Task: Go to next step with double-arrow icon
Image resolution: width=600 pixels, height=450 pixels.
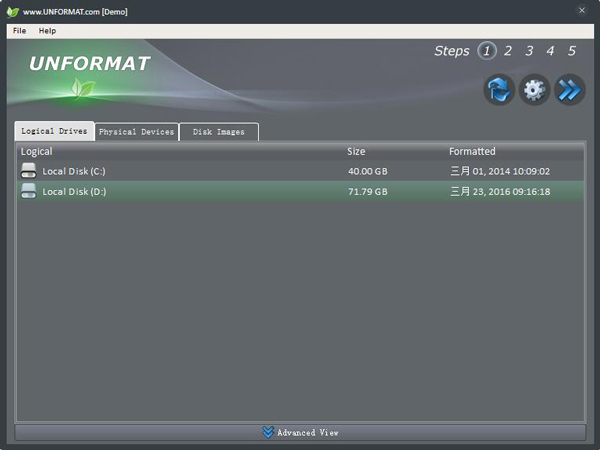Action: point(570,90)
